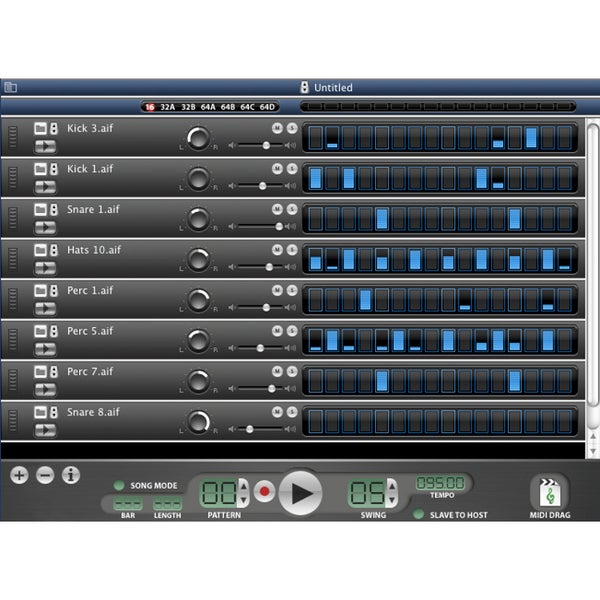Preview the Kick 3.aif sample
The height and width of the screenshot is (600, 600).
(x=45, y=146)
